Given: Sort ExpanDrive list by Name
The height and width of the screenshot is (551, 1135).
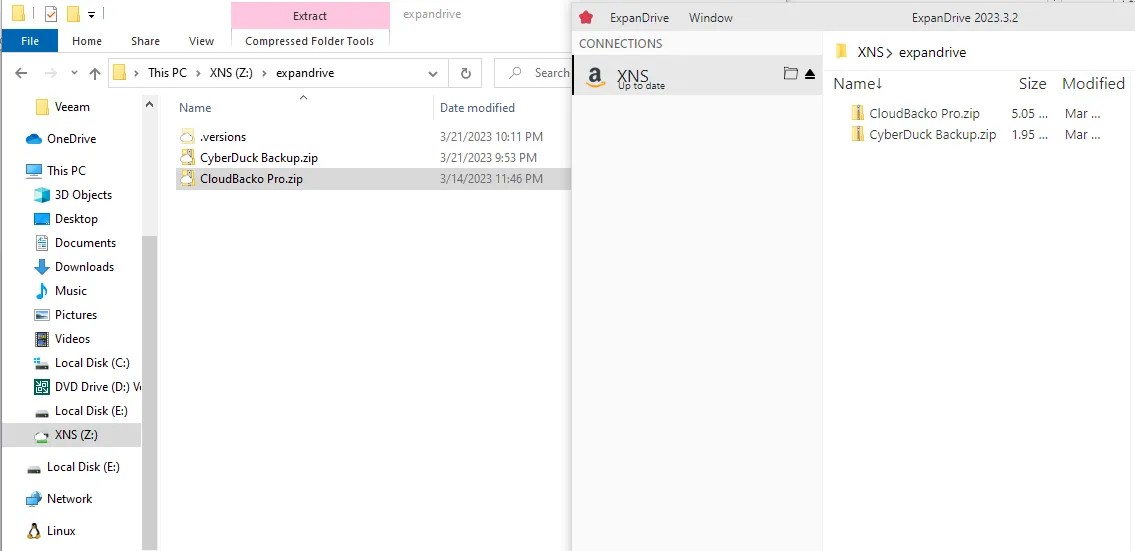Looking at the screenshot, I should pyautogui.click(x=858, y=83).
